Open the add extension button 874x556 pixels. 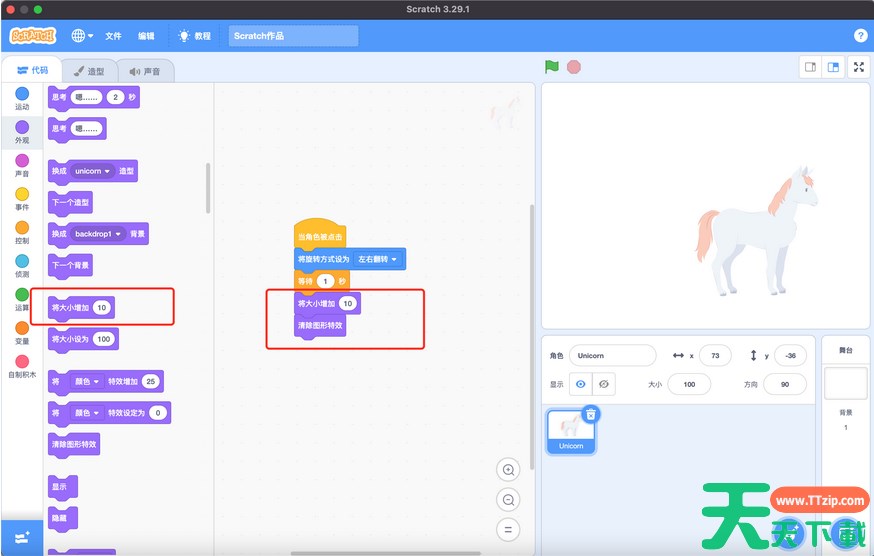pyautogui.click(x=21, y=537)
